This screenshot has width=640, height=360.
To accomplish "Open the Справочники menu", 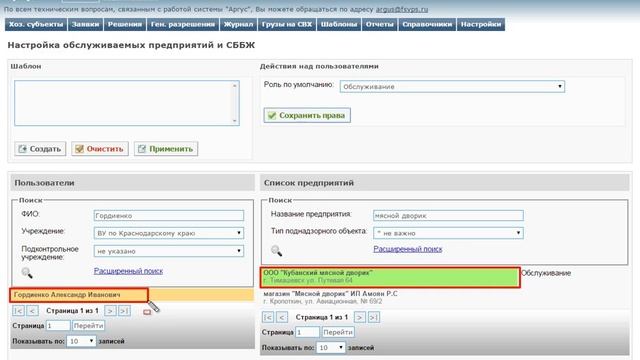I will 427,24.
